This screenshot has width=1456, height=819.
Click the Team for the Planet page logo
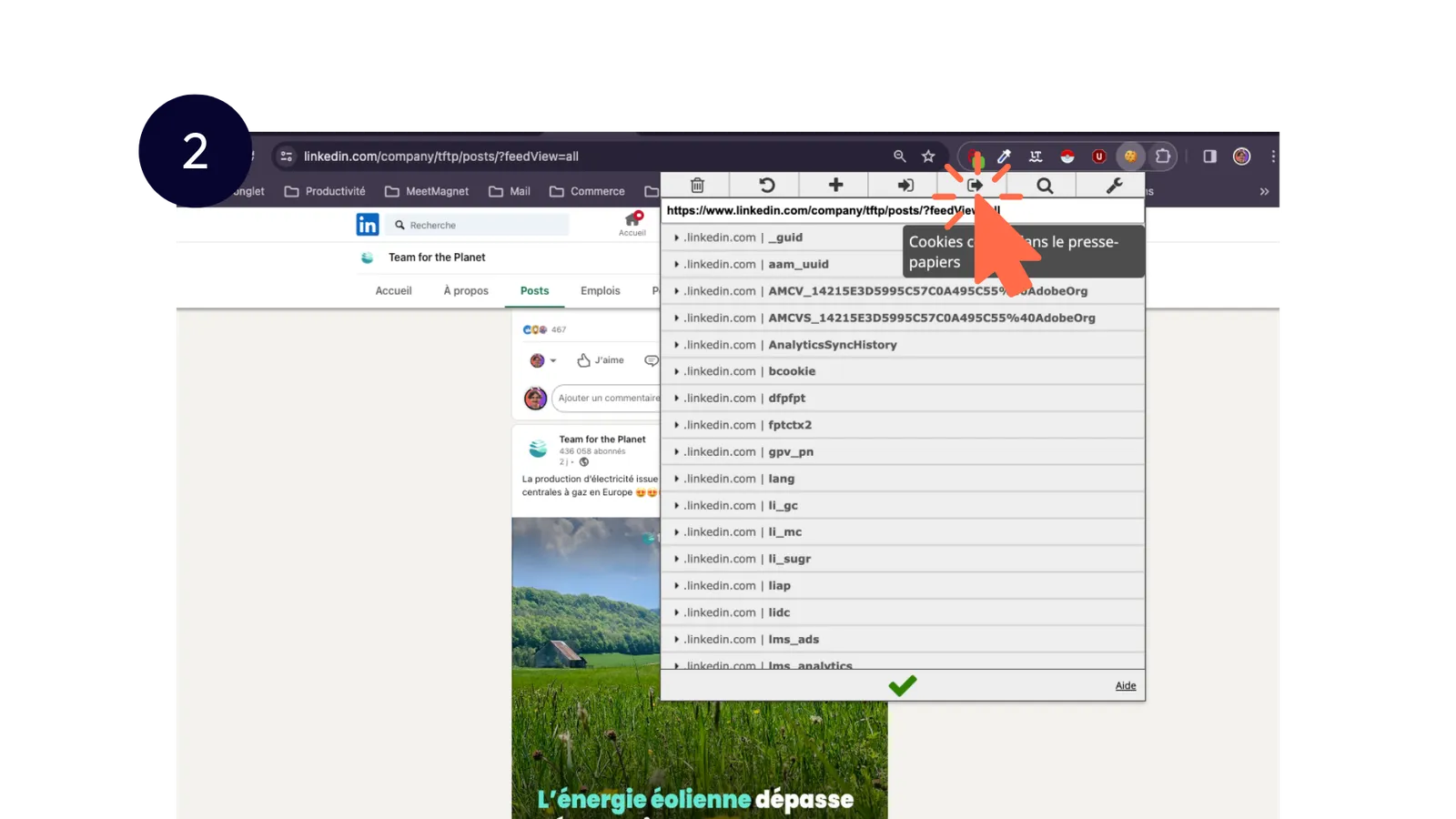pos(368,258)
